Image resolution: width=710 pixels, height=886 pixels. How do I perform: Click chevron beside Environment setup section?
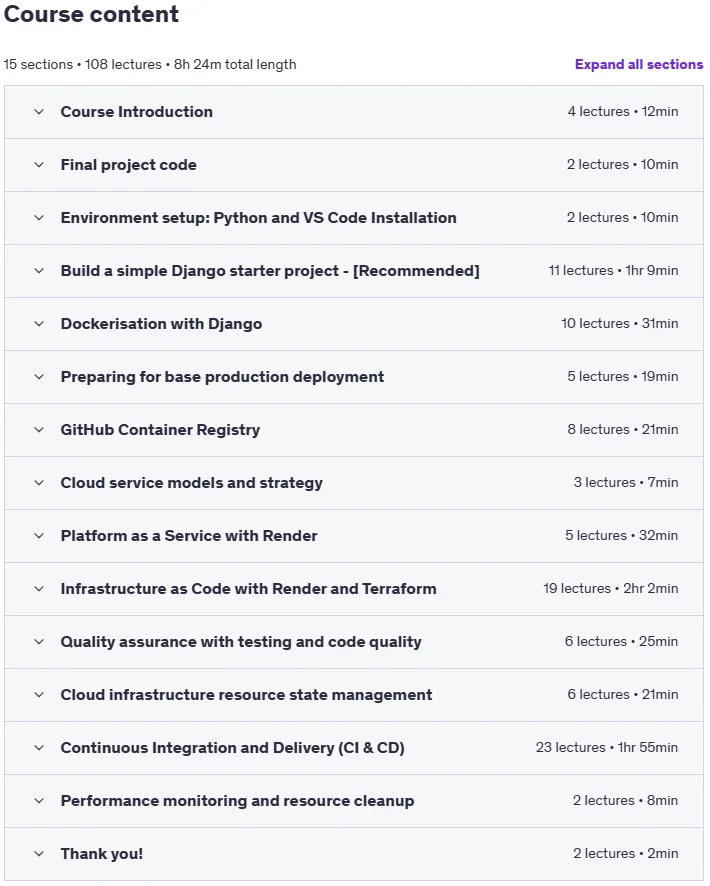pos(39,218)
